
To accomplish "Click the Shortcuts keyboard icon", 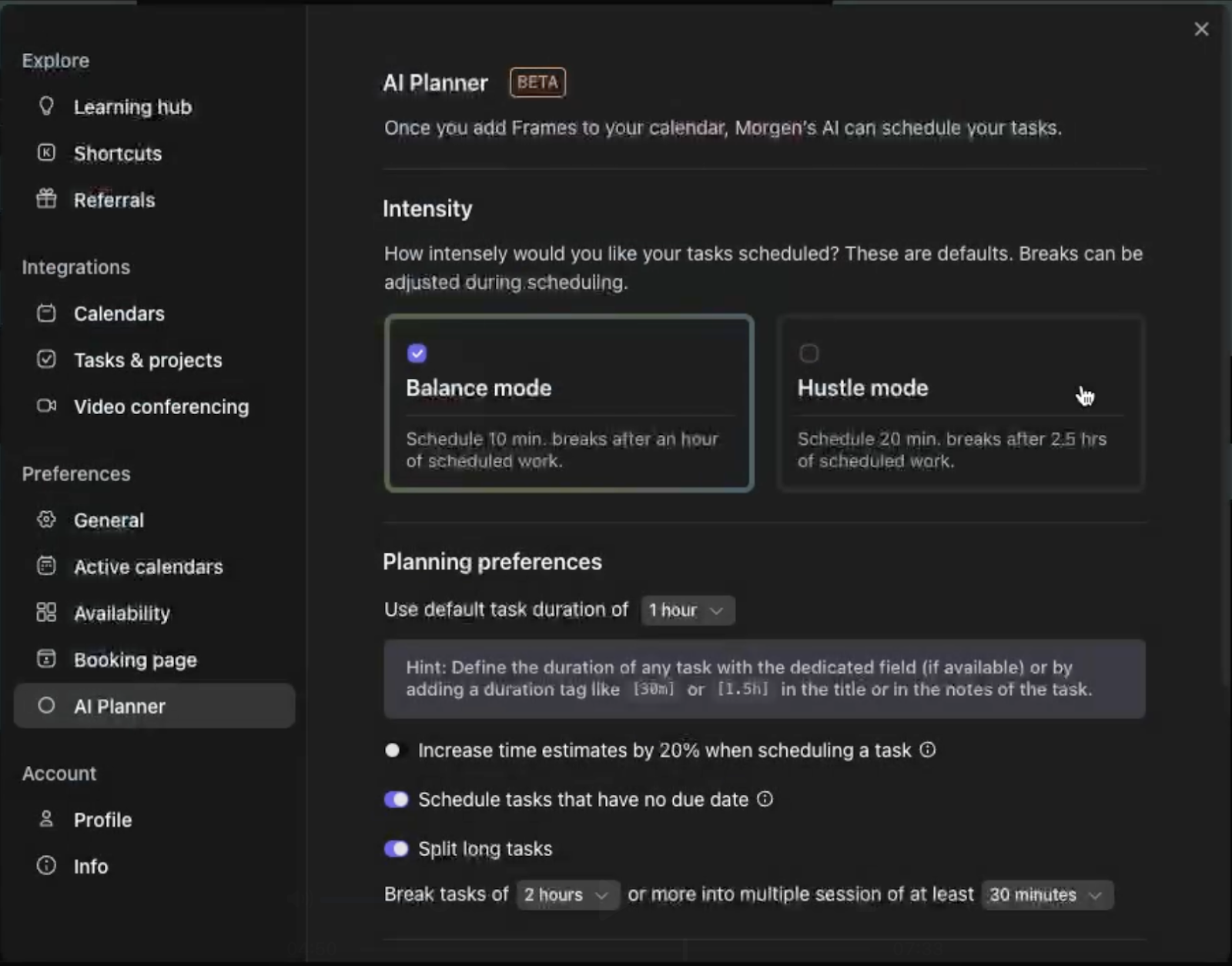I will (x=46, y=152).
